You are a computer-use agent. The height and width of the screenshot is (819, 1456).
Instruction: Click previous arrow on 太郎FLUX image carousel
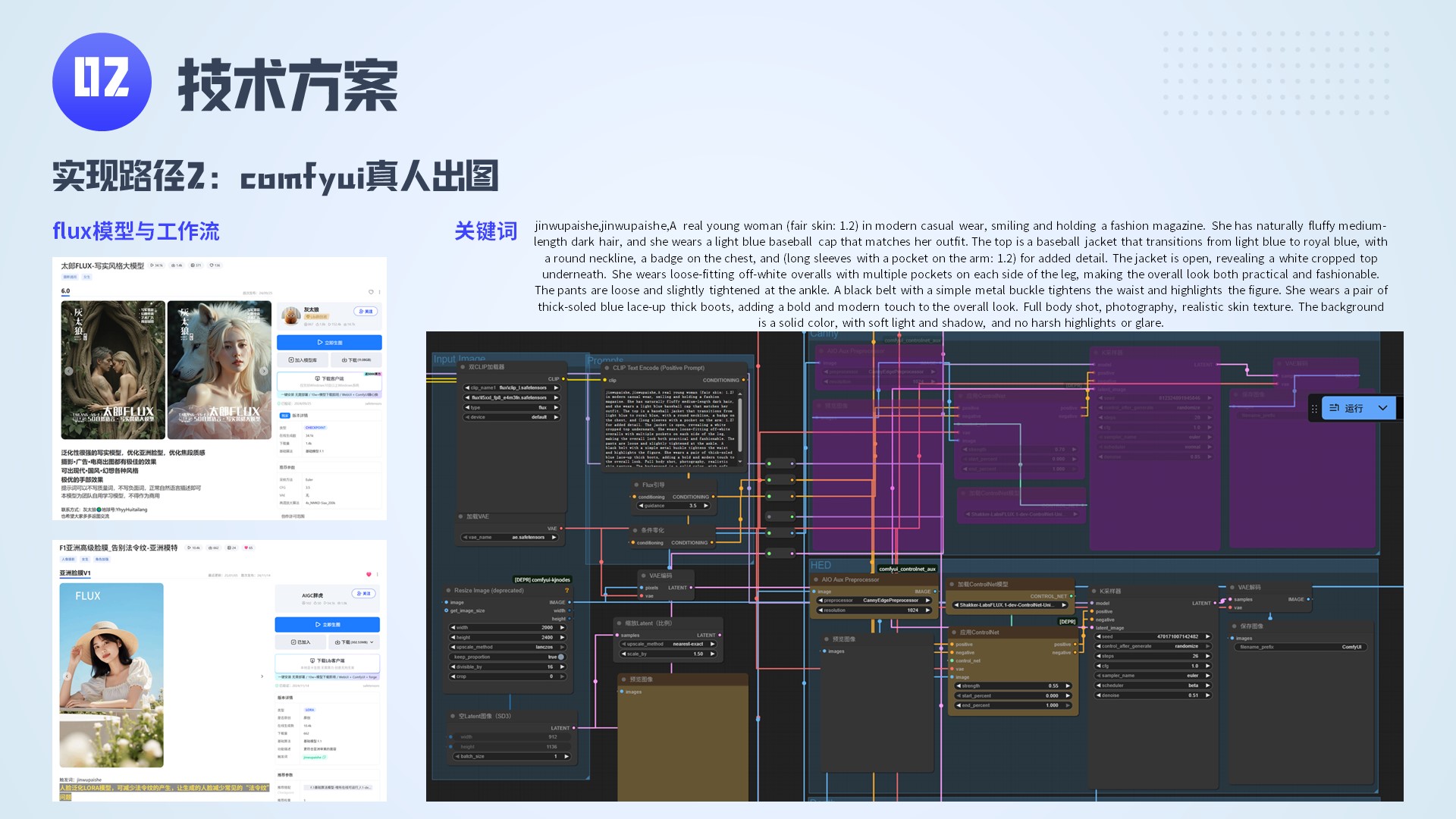point(68,371)
